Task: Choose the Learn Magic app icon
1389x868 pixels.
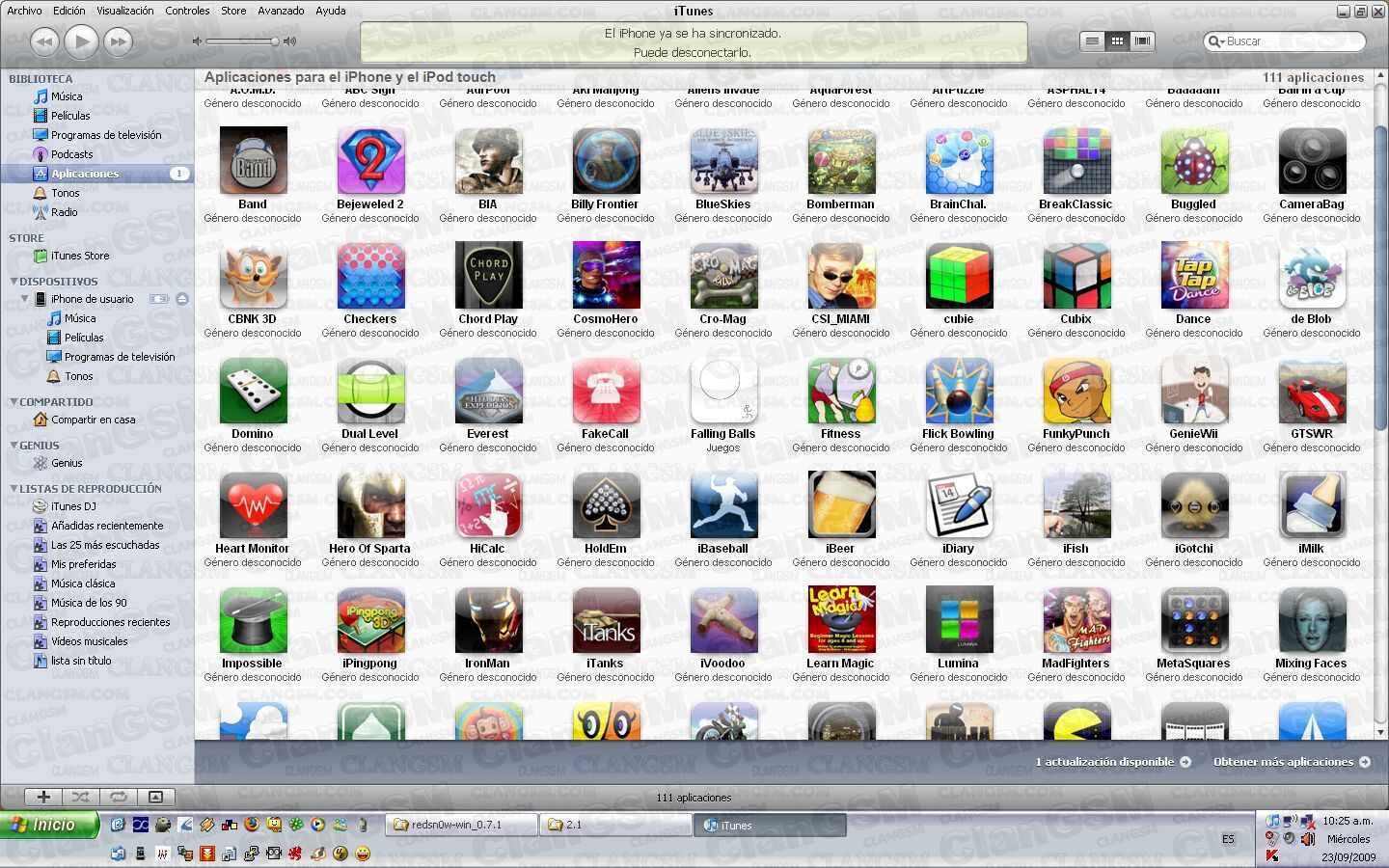Action: coord(841,620)
